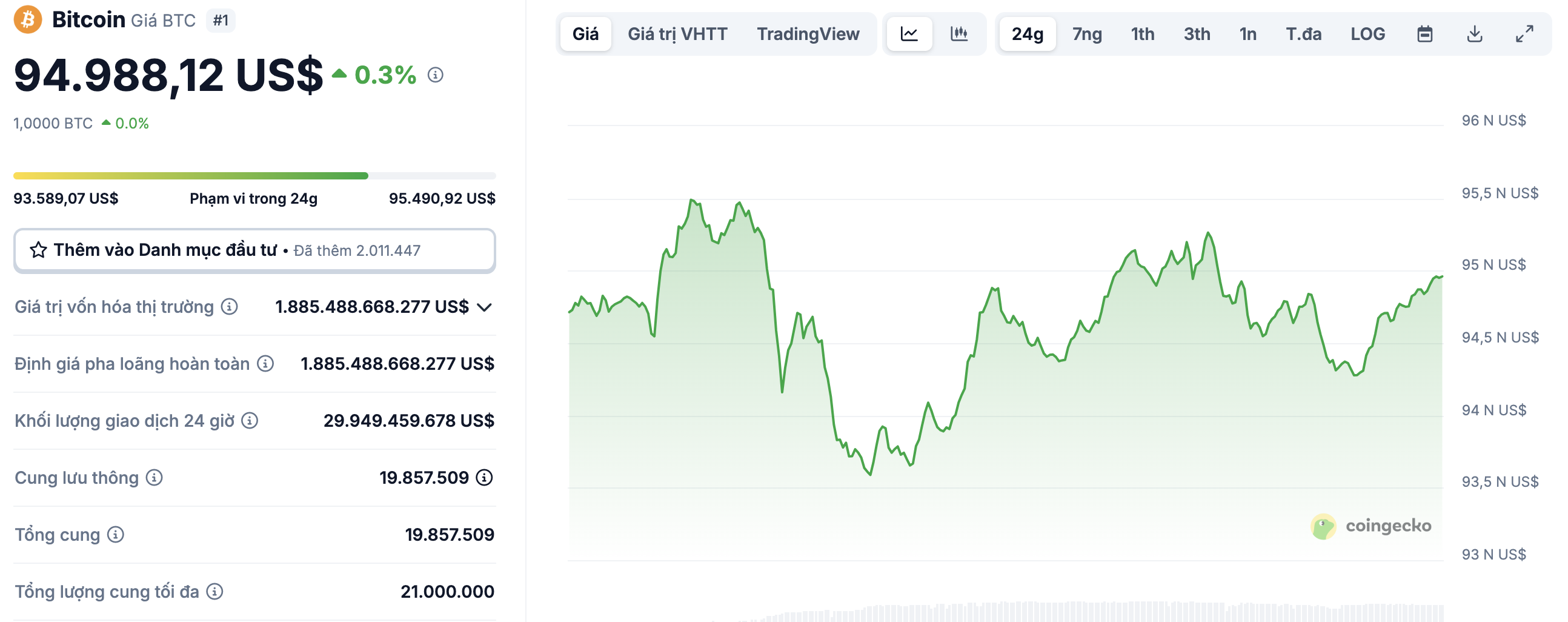The image size is (1568, 622).
Task: Click the chart download icon
Action: (1474, 34)
